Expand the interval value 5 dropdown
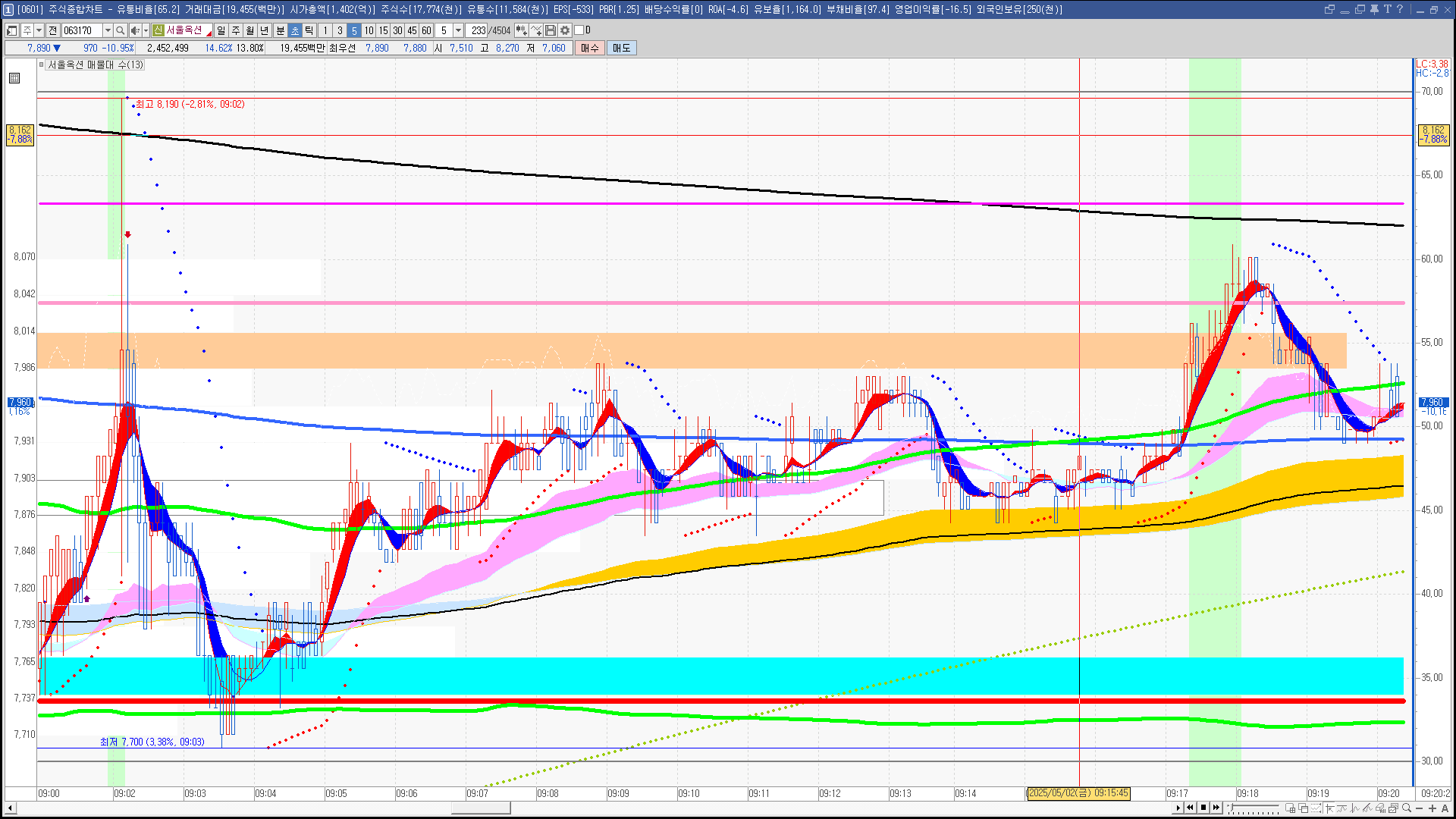 458,30
